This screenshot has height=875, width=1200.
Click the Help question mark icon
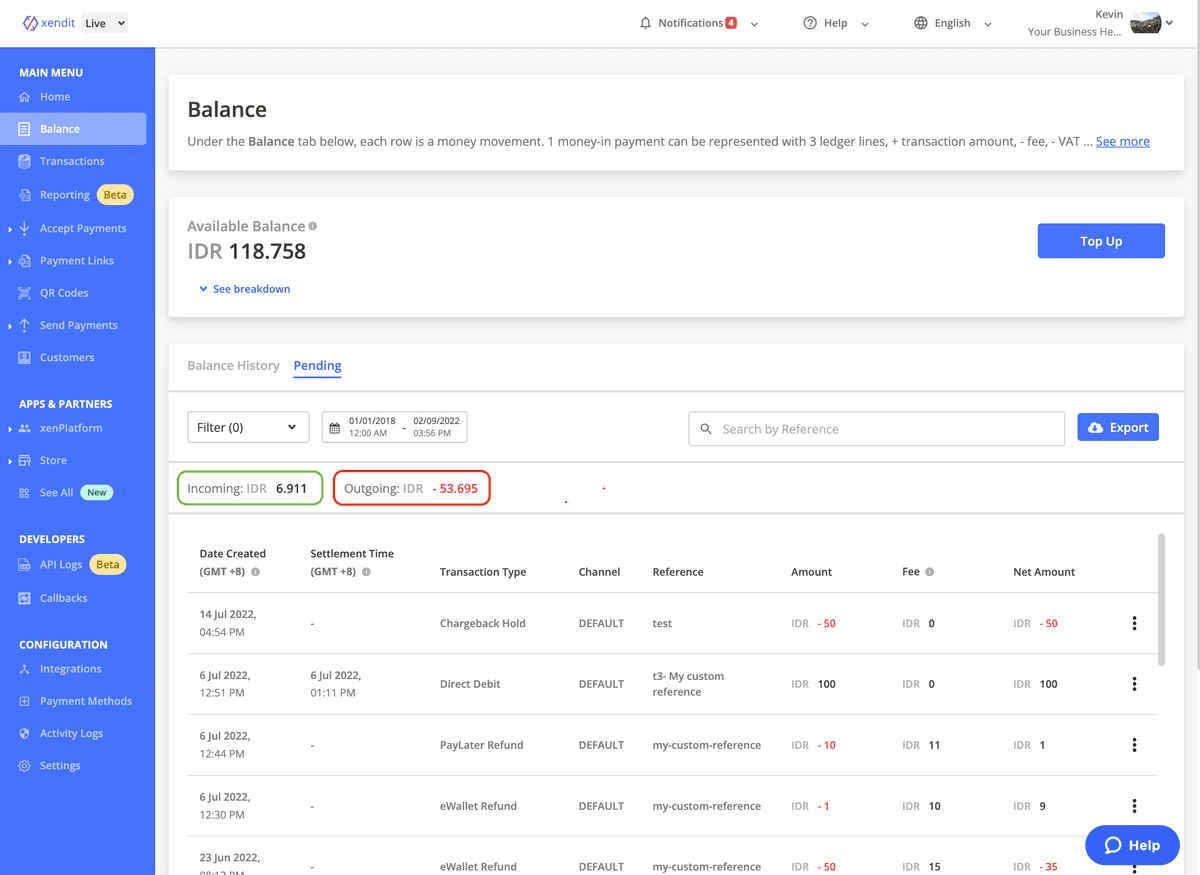pyautogui.click(x=810, y=23)
